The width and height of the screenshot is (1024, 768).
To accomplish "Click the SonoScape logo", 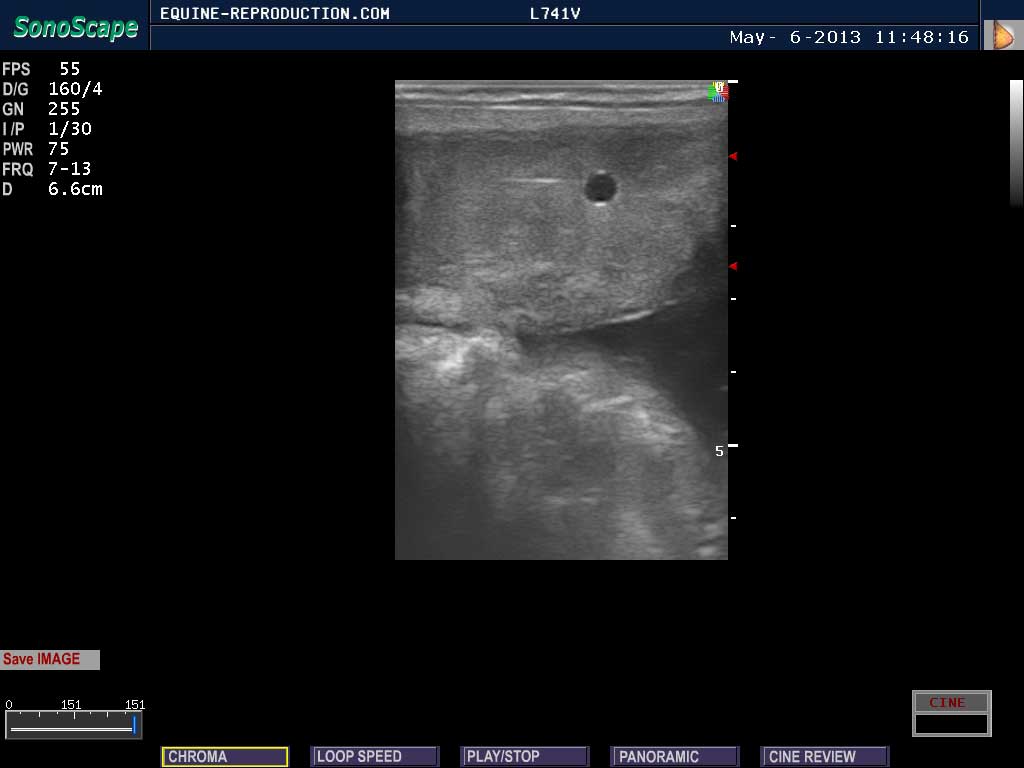I will point(74,27).
